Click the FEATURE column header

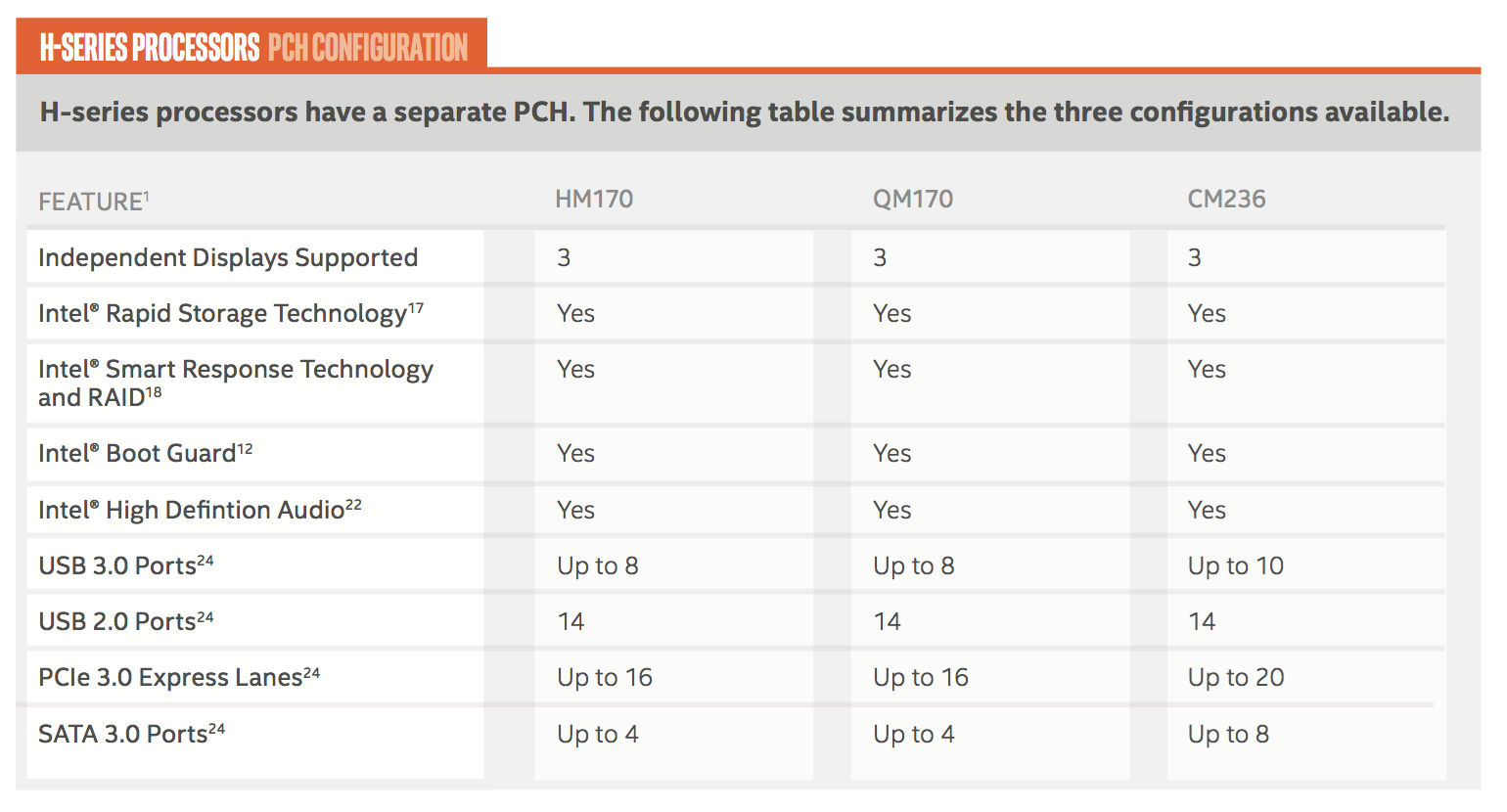93,202
